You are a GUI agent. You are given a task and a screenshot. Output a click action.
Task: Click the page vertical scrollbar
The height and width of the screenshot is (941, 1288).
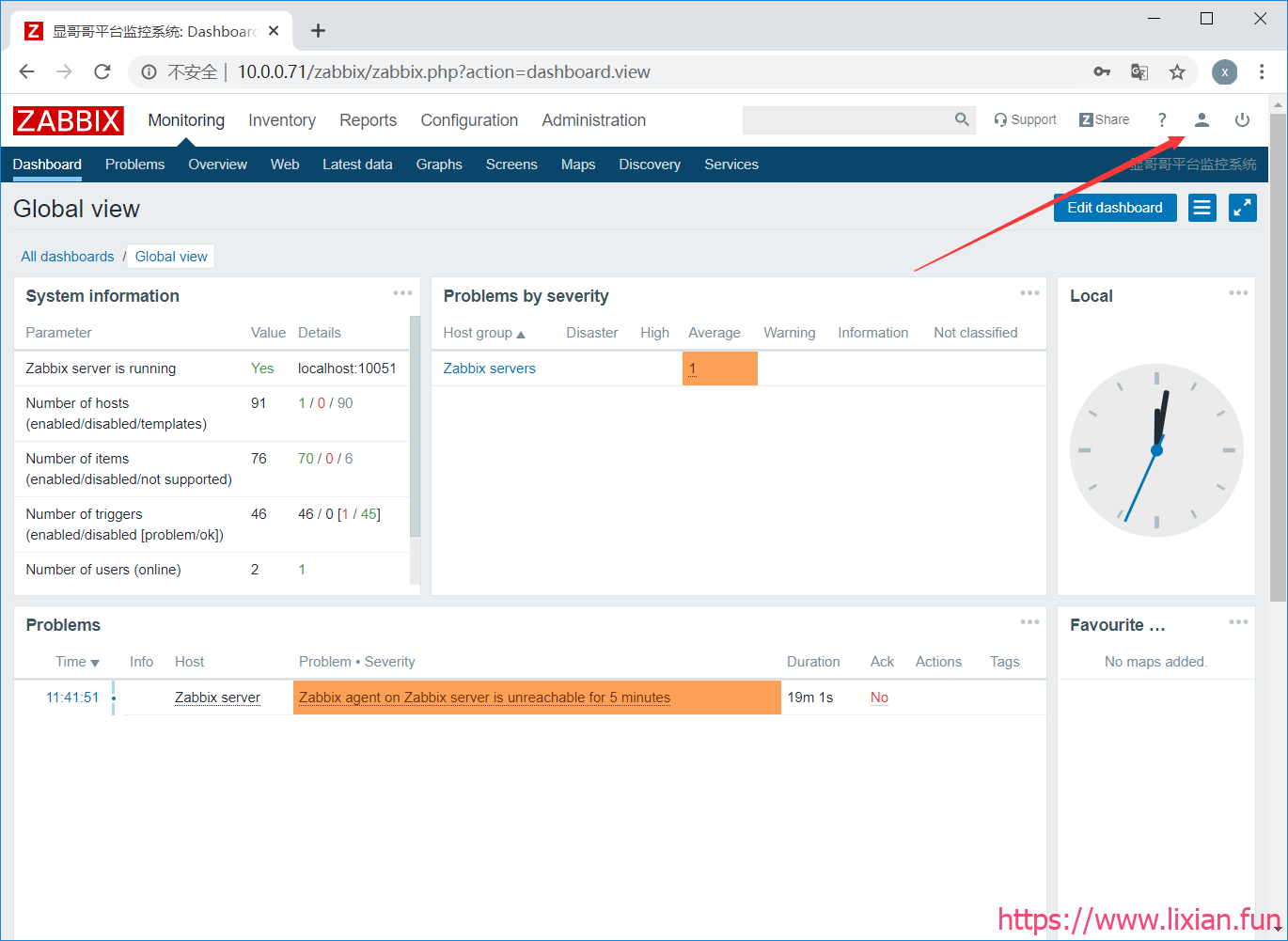pyautogui.click(x=1278, y=357)
